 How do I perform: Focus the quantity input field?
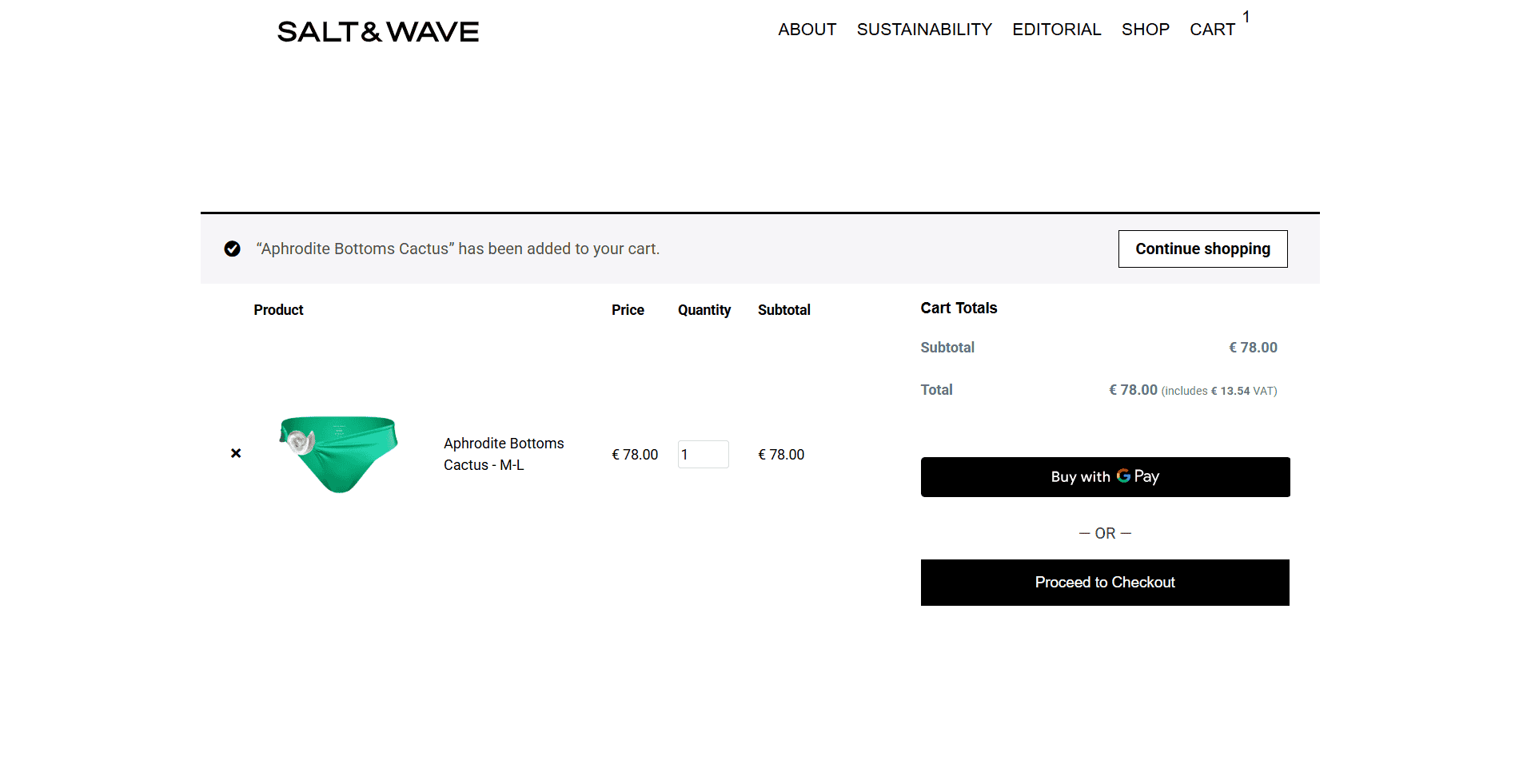(703, 455)
